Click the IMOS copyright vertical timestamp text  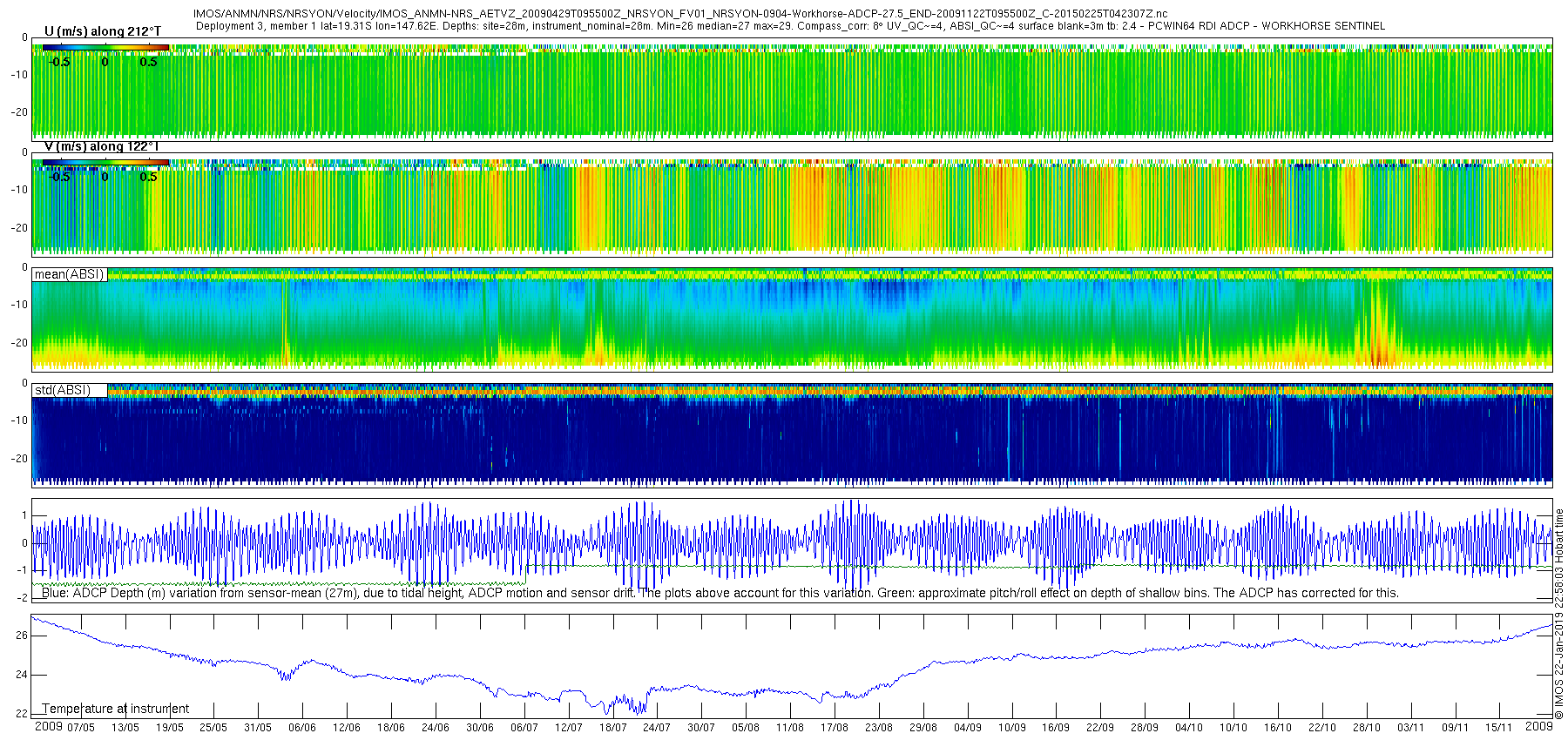pyautogui.click(x=1559, y=615)
